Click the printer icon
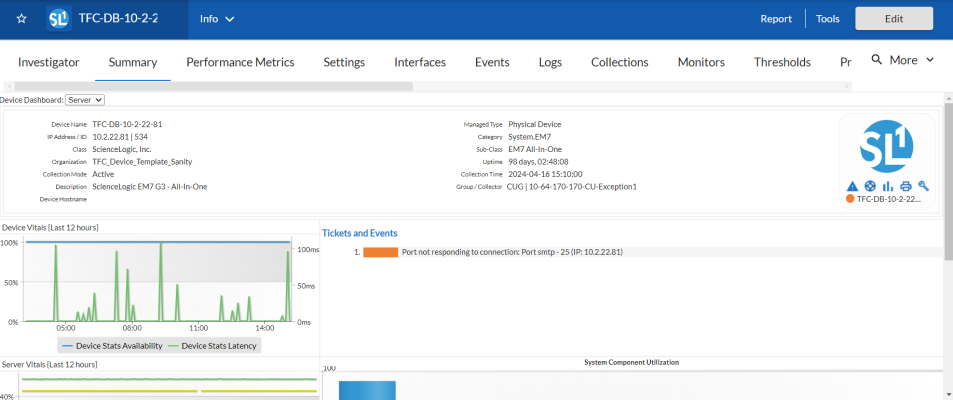Screen dimensions: 953x400 [905, 186]
